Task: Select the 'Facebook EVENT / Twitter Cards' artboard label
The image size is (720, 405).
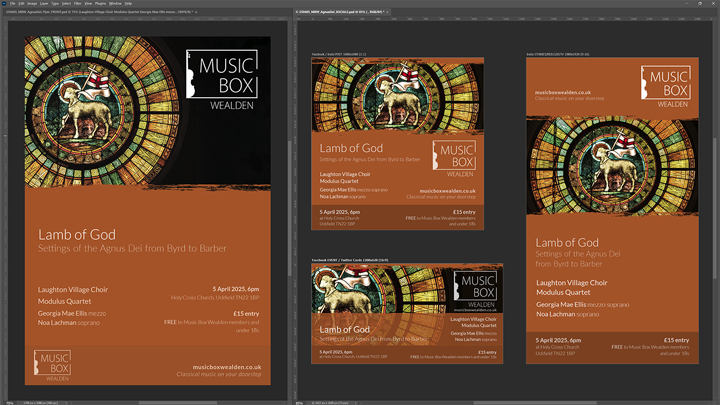Action: tap(350, 260)
